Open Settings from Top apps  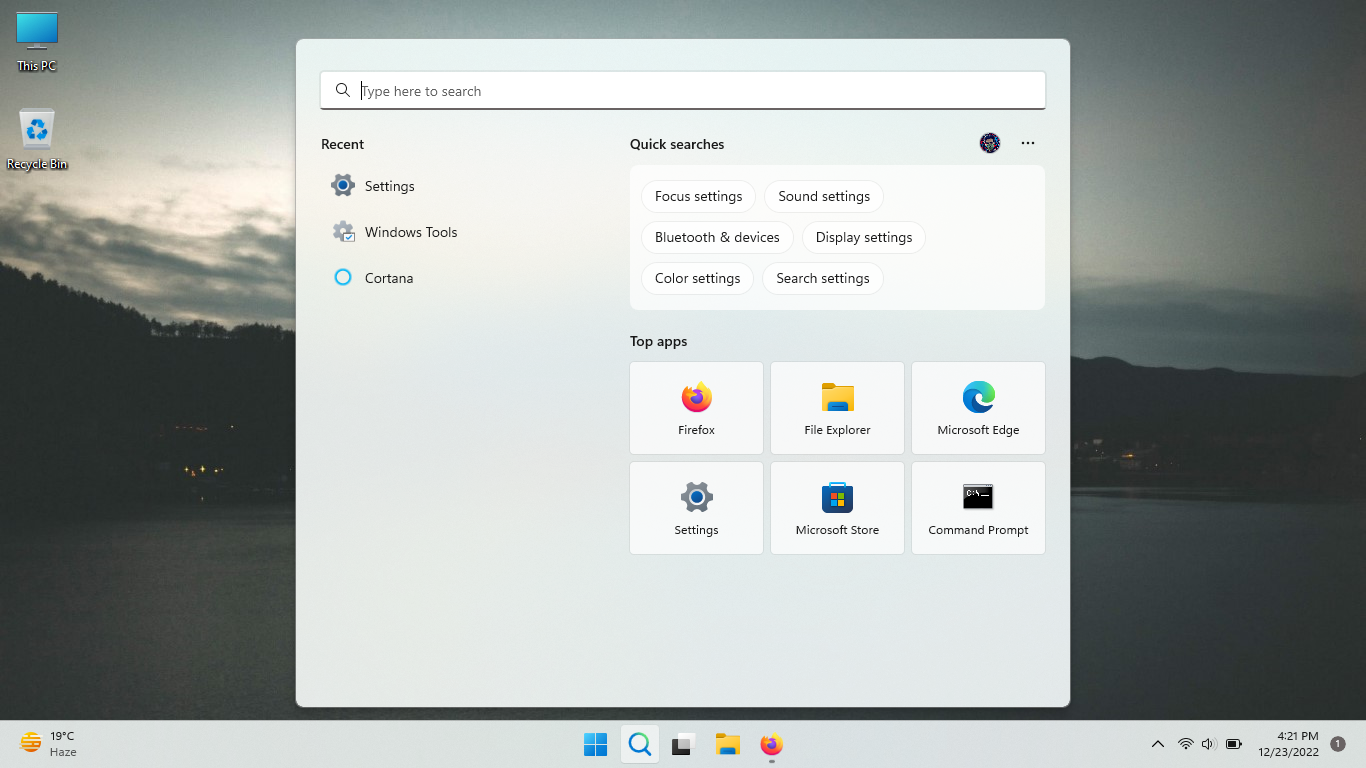coord(696,508)
